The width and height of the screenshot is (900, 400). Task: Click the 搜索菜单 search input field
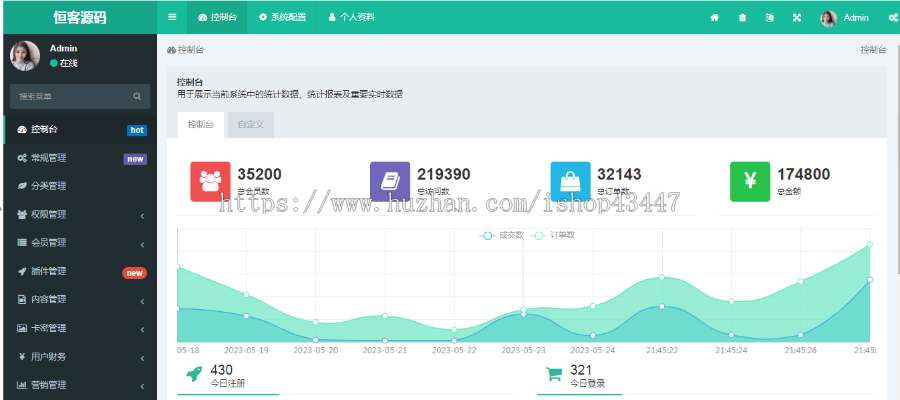click(70, 97)
